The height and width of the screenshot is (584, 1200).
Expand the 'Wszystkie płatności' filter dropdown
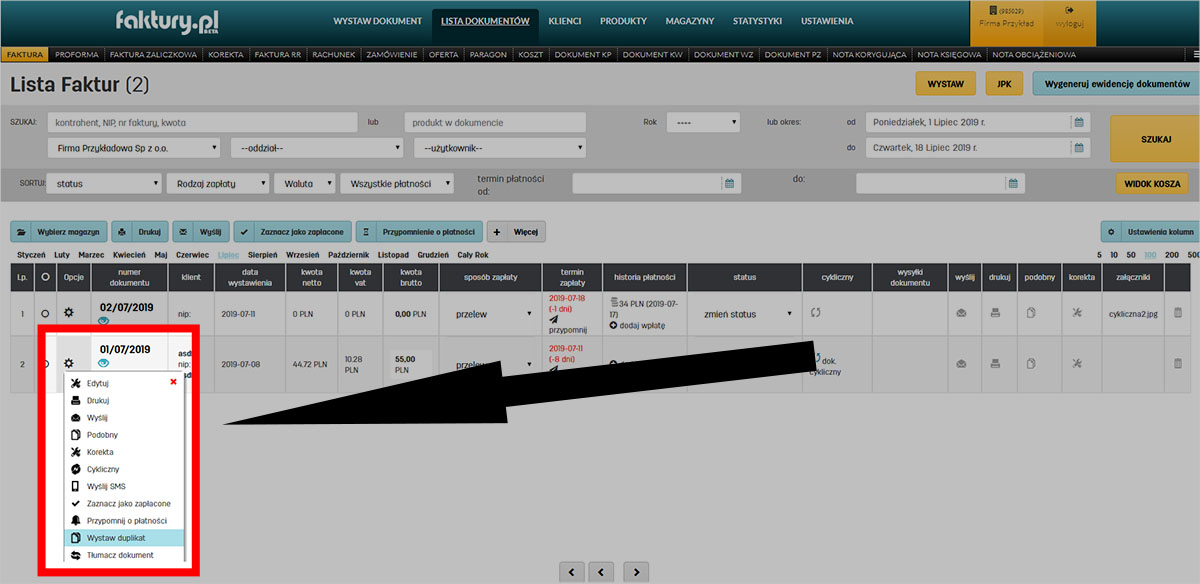(396, 184)
